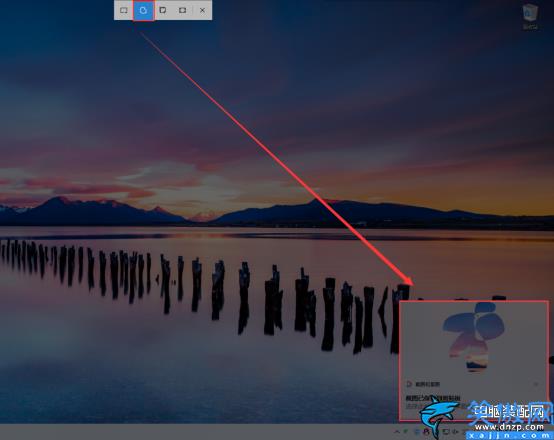Image resolution: width=554 pixels, height=440 pixels.
Task: Open the freeform snip preview thumbnail
Action: coord(473,337)
